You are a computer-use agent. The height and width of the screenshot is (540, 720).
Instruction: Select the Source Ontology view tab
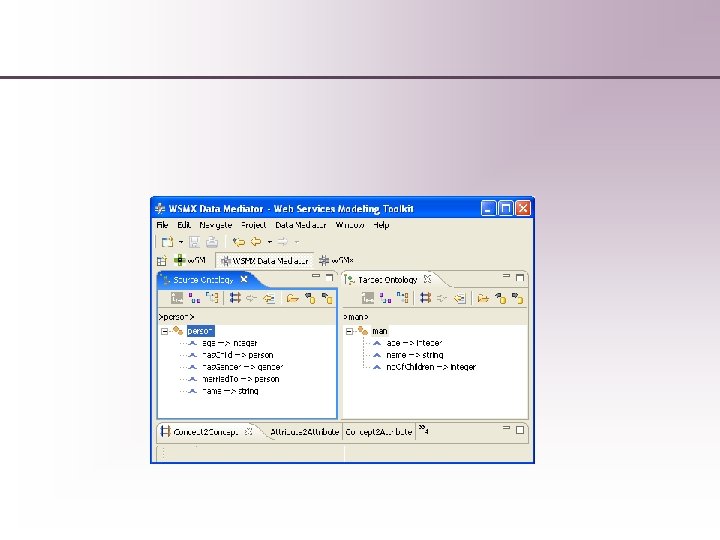tap(203, 280)
